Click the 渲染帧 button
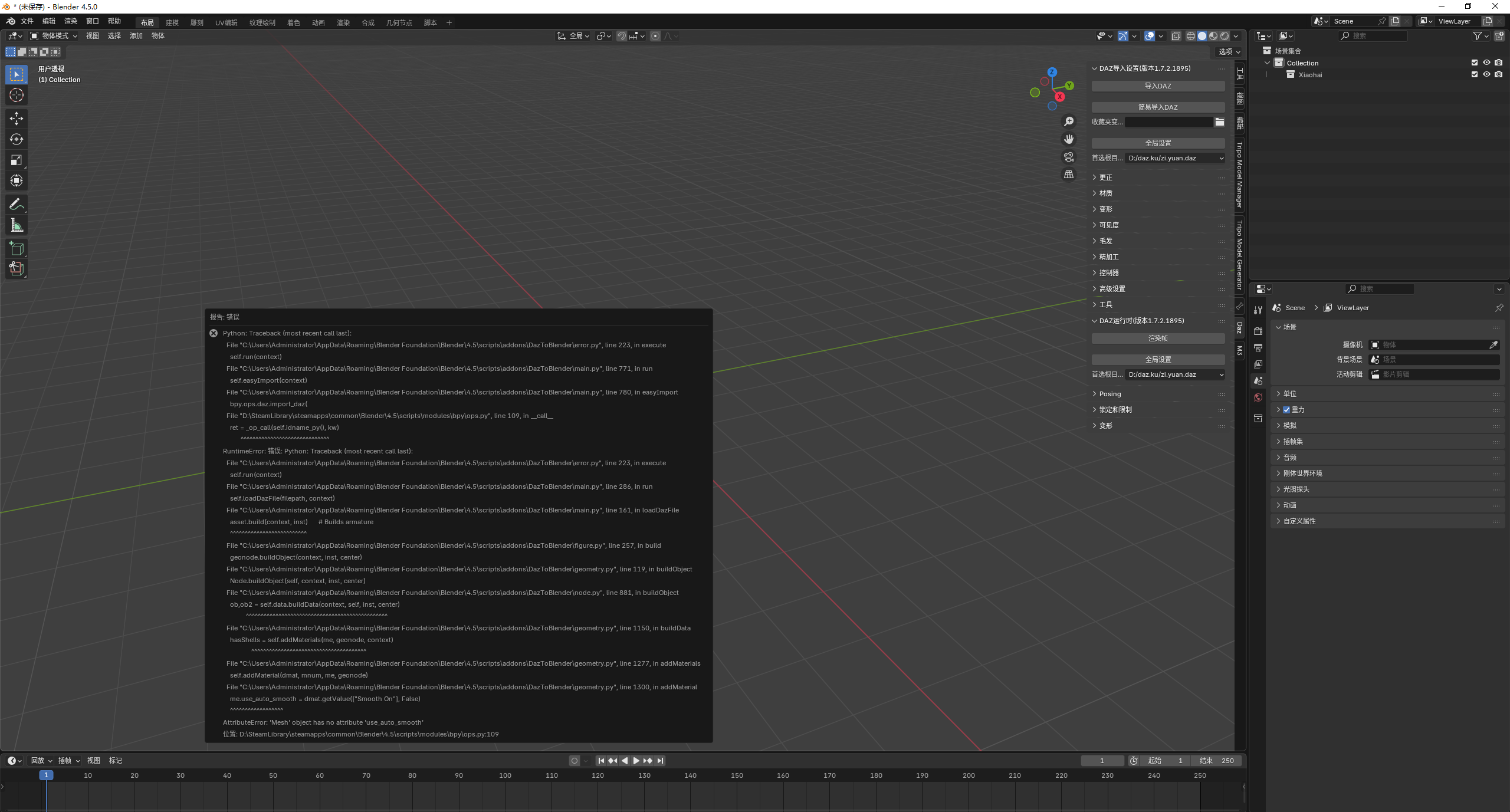Image resolution: width=1510 pixels, height=812 pixels. pos(1158,338)
